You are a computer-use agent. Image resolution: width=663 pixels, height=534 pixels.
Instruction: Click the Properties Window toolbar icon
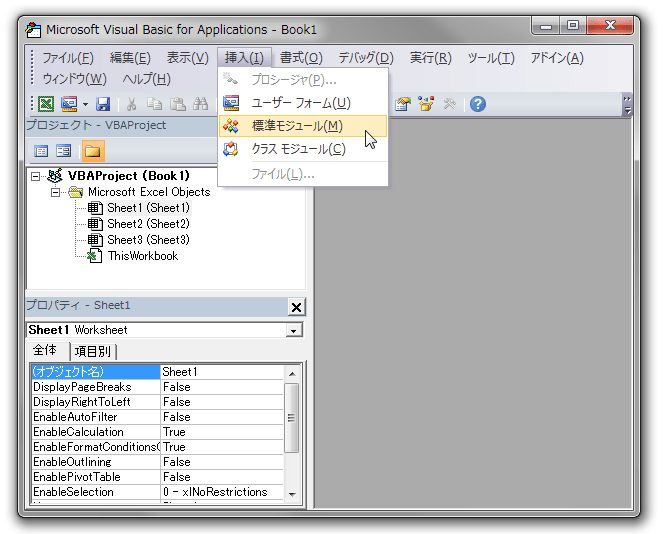coord(403,104)
